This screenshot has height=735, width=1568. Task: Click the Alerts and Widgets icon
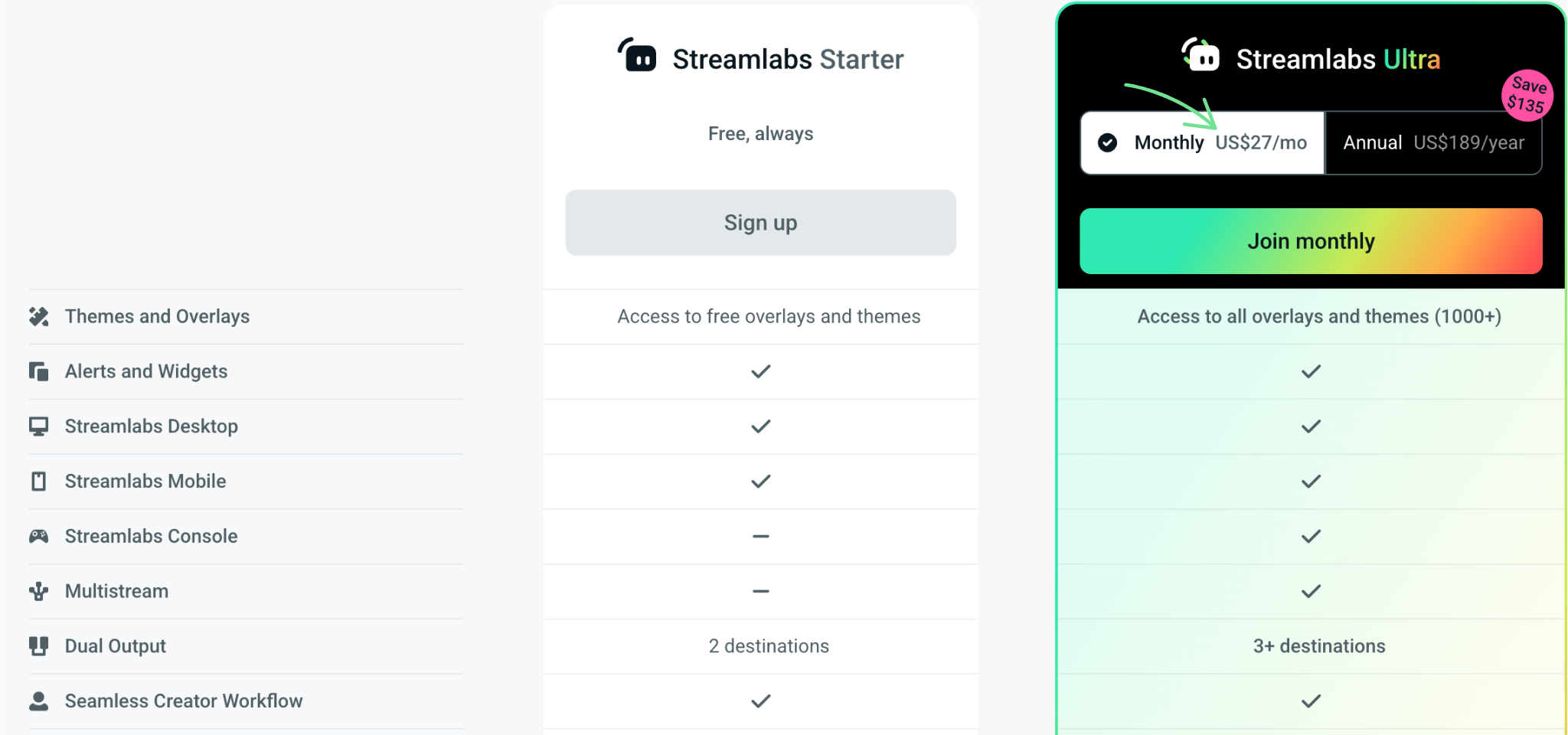(38, 372)
